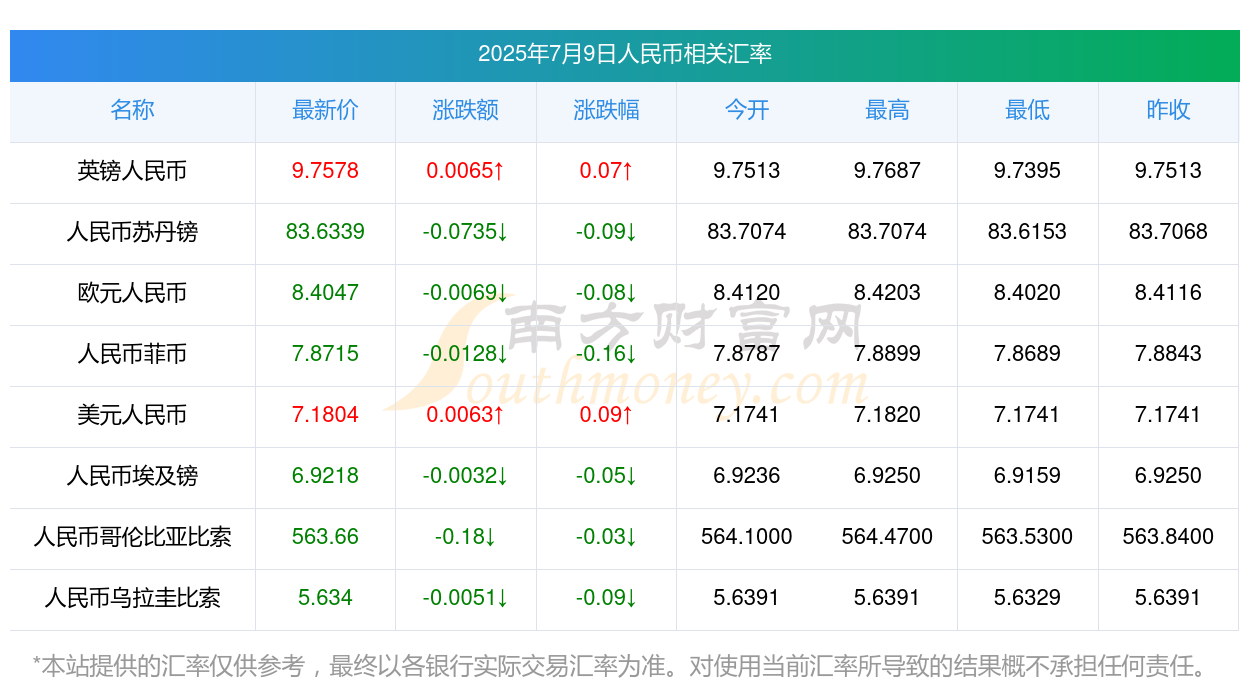Image resolution: width=1250 pixels, height=698 pixels.
Task: Click latest price 563.66
Action: pyautogui.click(x=325, y=537)
